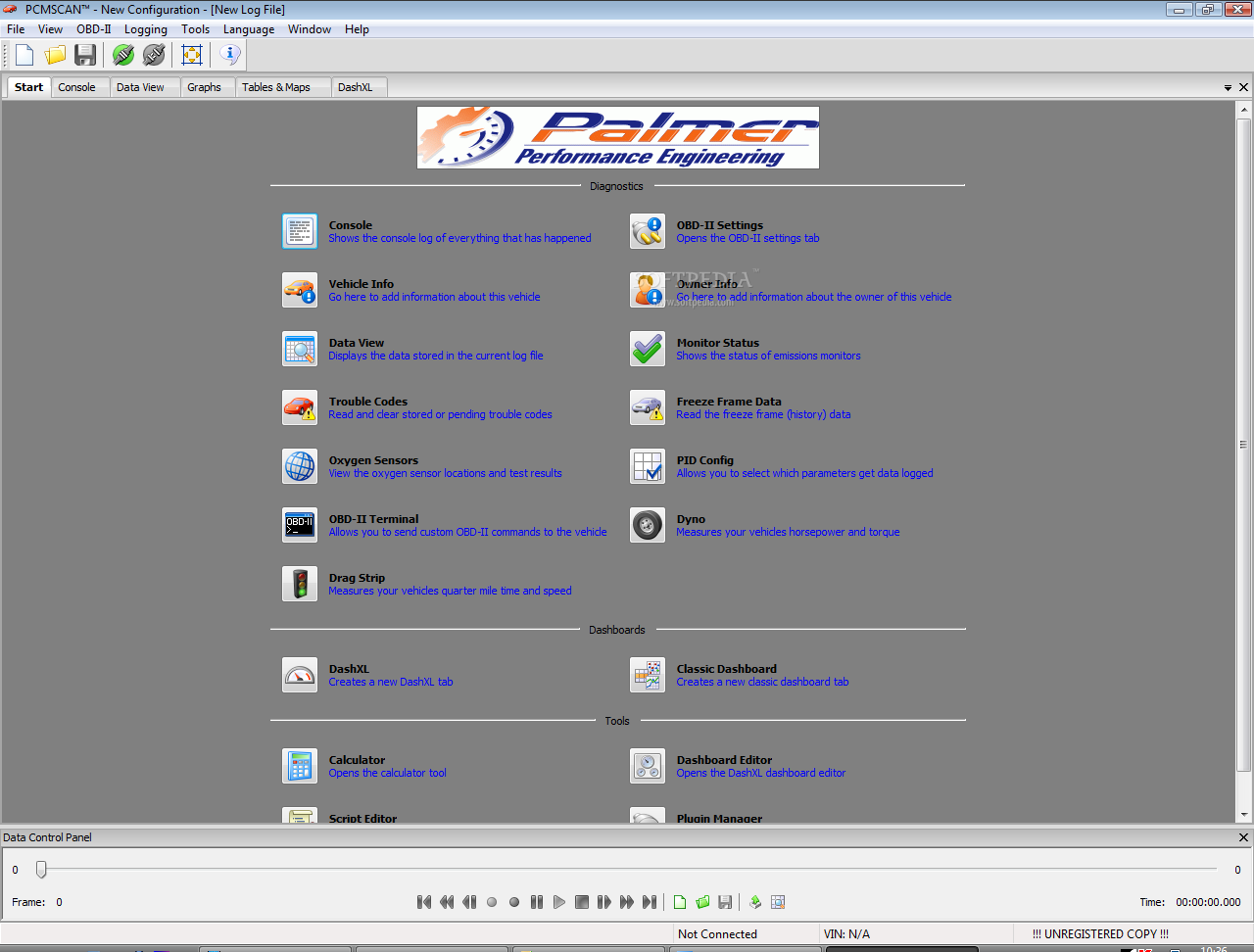Open the Language menu
This screenshot has width=1254, height=952.
click(249, 29)
